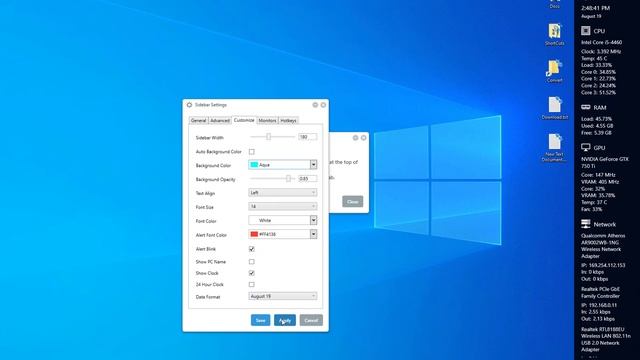This screenshot has height=360, width=640.
Task: Click the Aqua color swatch
Action: point(254,165)
